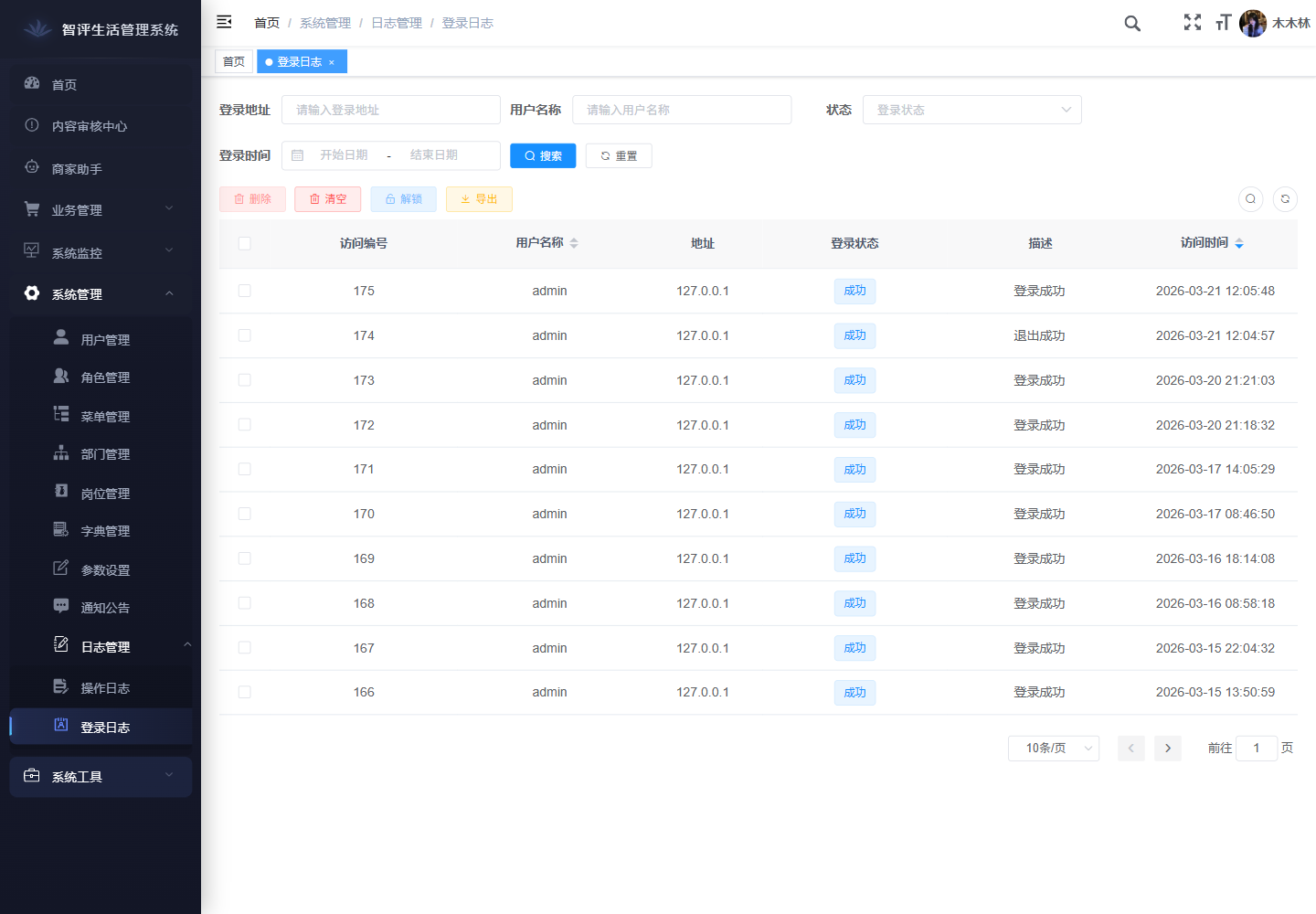Open the 登录状态 status dropdown
Viewport: 1316px width, 914px height.
pos(971,110)
